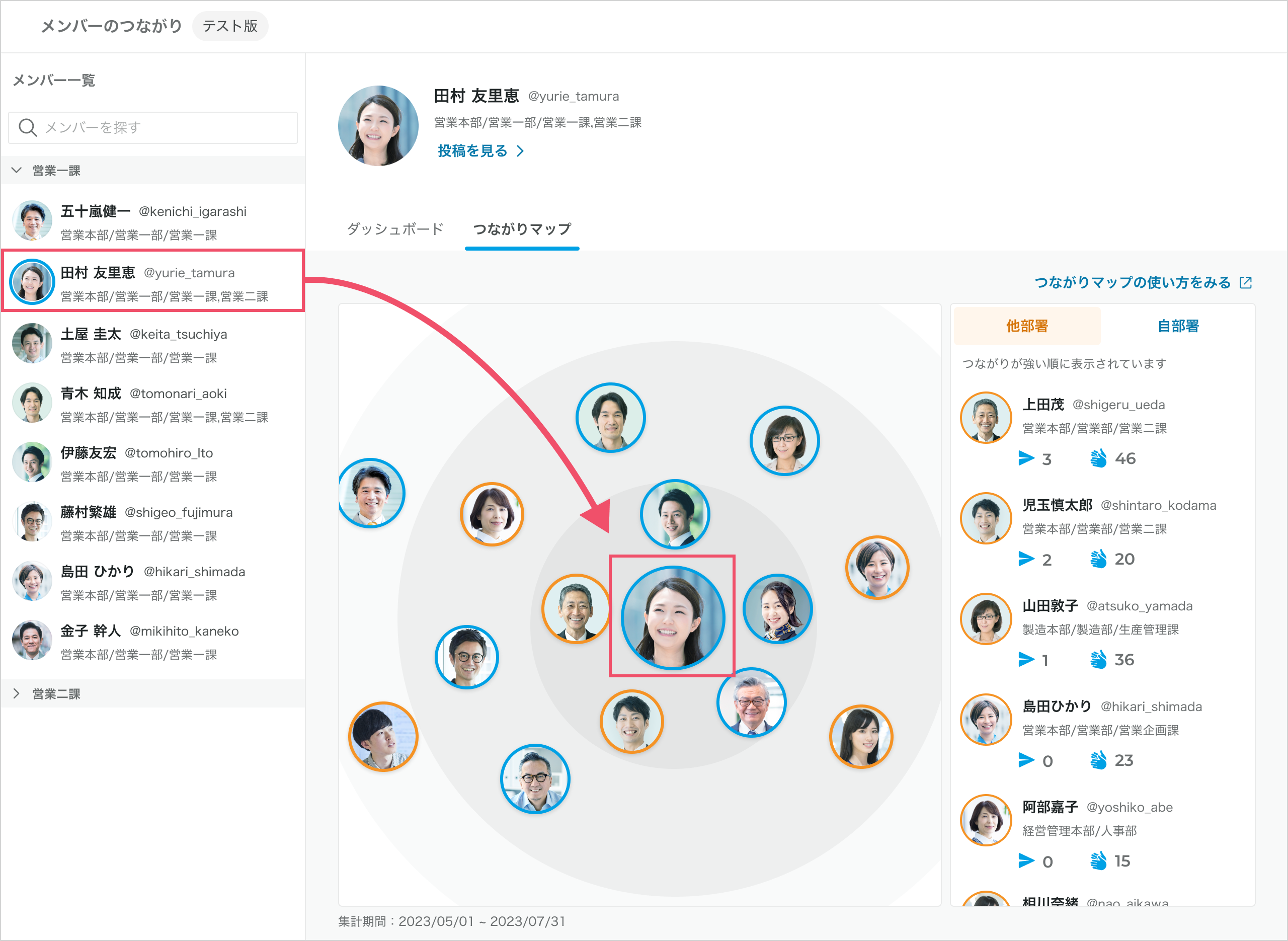The width and height of the screenshot is (1288, 941).
Task: Click the external-link icon beside 使い方をみる
Action: (1246, 282)
